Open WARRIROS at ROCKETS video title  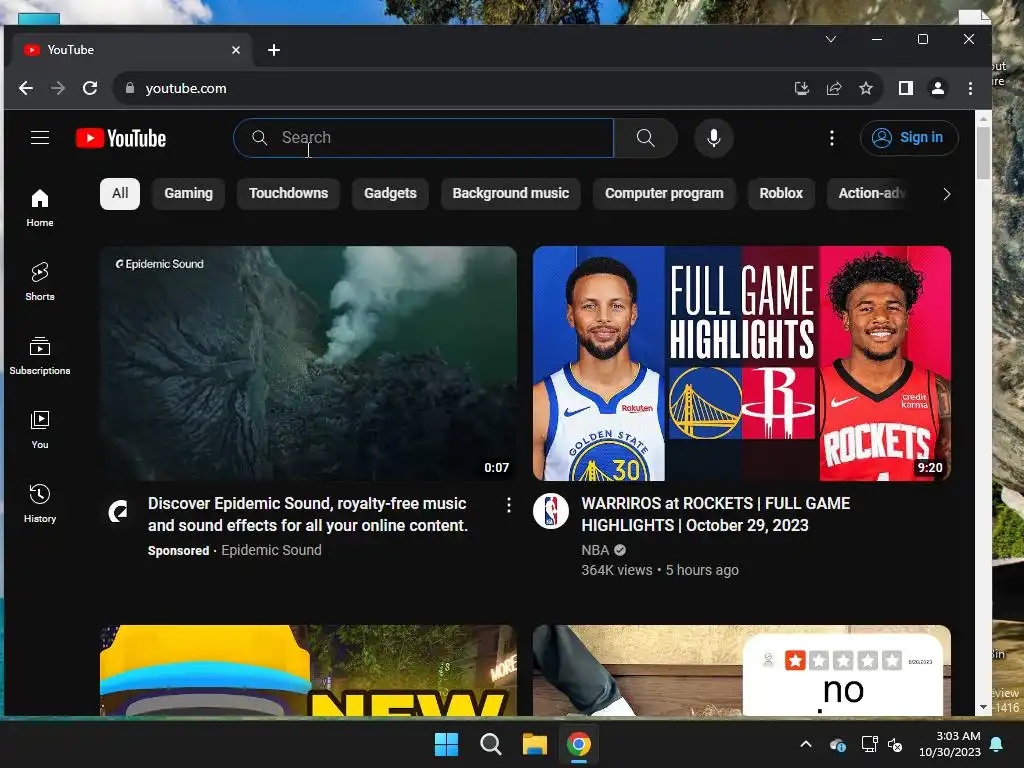pyautogui.click(x=716, y=515)
